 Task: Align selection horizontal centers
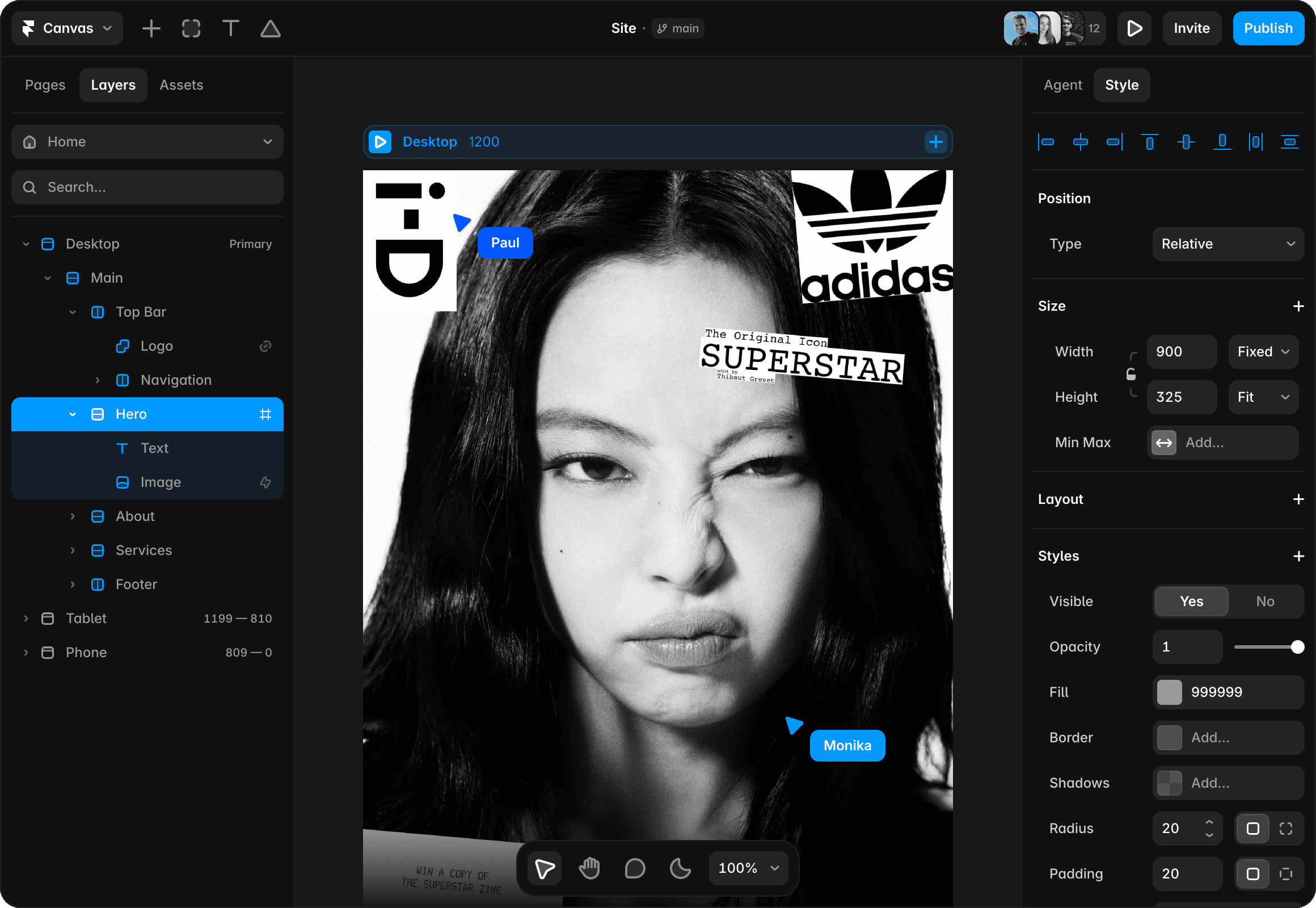click(1081, 142)
